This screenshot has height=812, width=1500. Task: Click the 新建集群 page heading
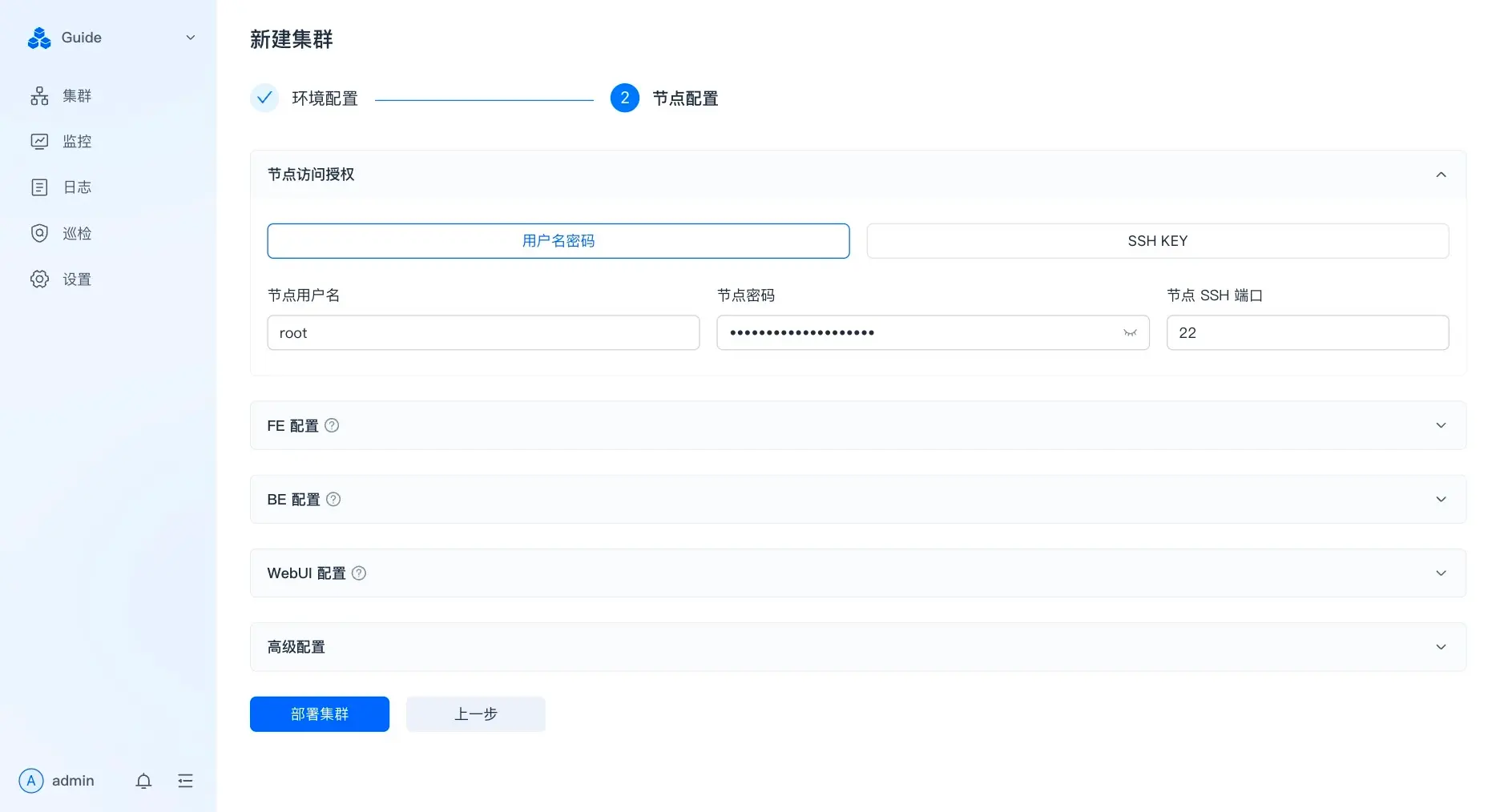click(292, 39)
